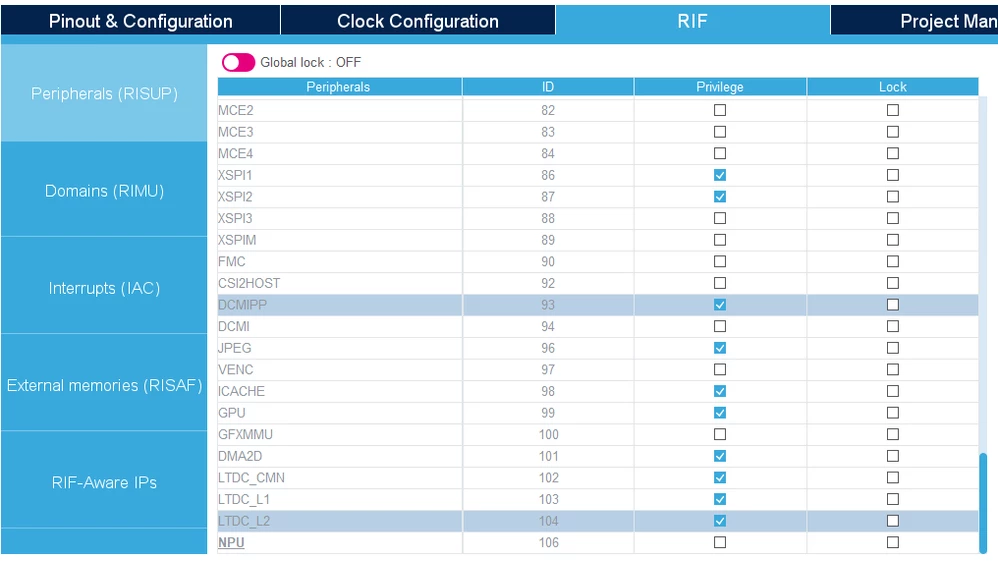Click the peripherals table vertical scrollbar
Viewport: 998px width, 562px height.
pyautogui.click(x=983, y=503)
